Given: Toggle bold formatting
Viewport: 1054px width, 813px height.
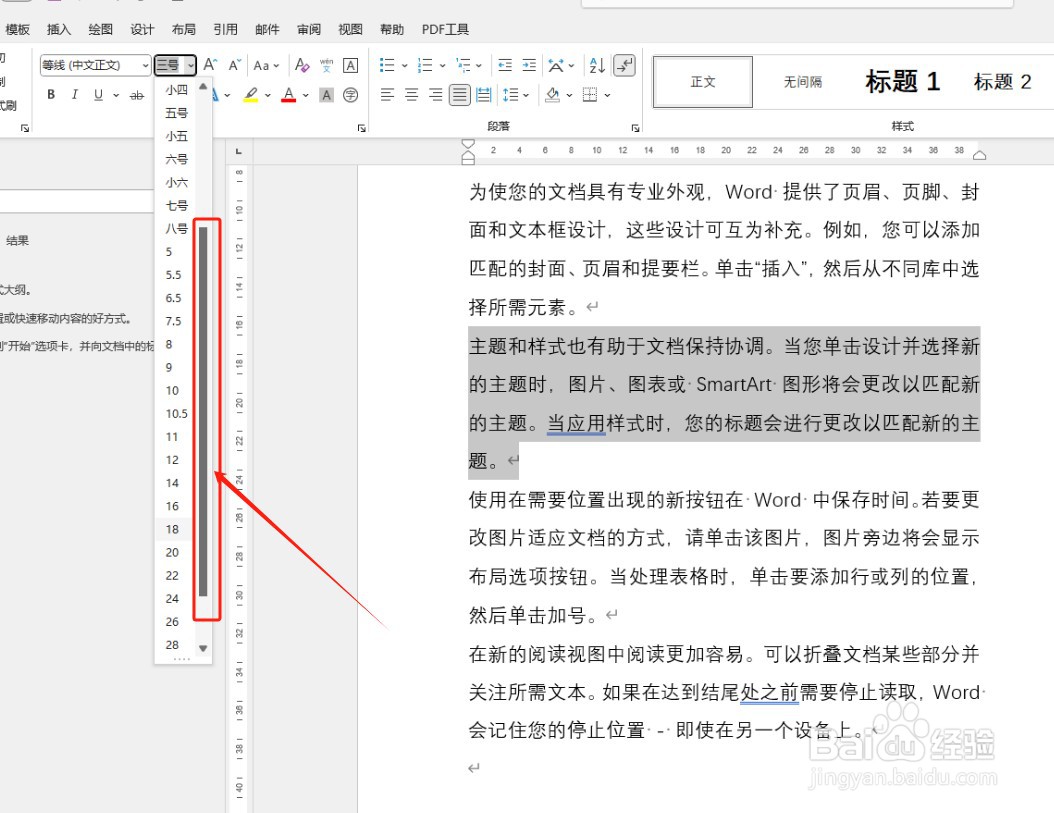Looking at the screenshot, I should coord(50,94).
